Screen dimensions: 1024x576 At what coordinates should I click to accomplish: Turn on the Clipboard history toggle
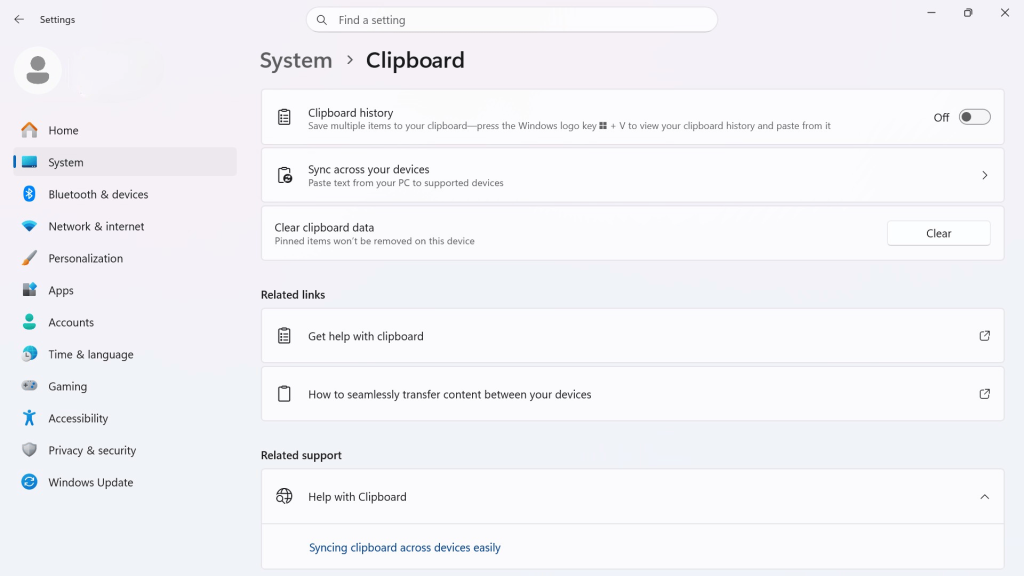click(x=974, y=118)
